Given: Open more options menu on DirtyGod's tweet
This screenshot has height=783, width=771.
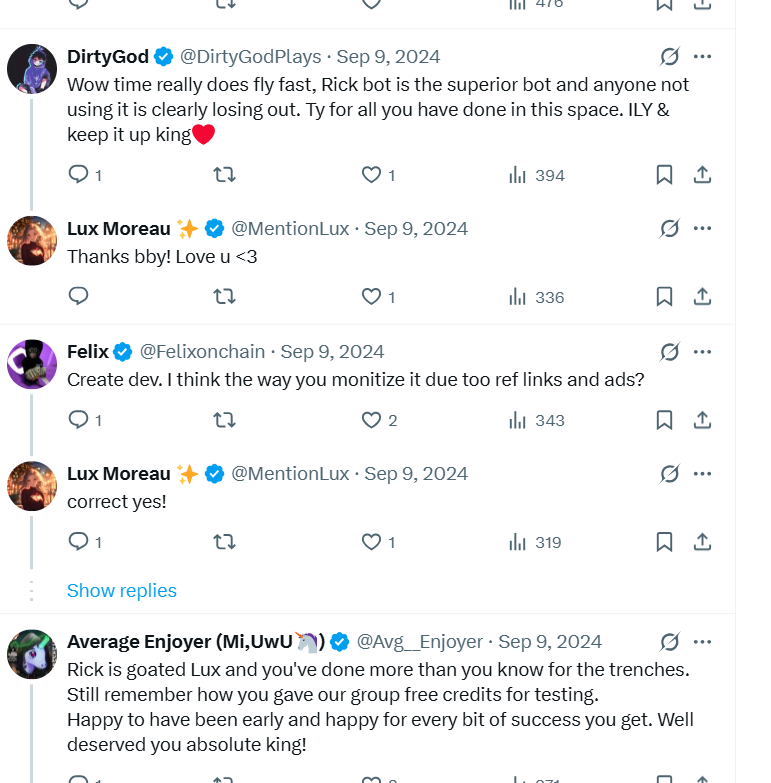Looking at the screenshot, I should coord(702,57).
